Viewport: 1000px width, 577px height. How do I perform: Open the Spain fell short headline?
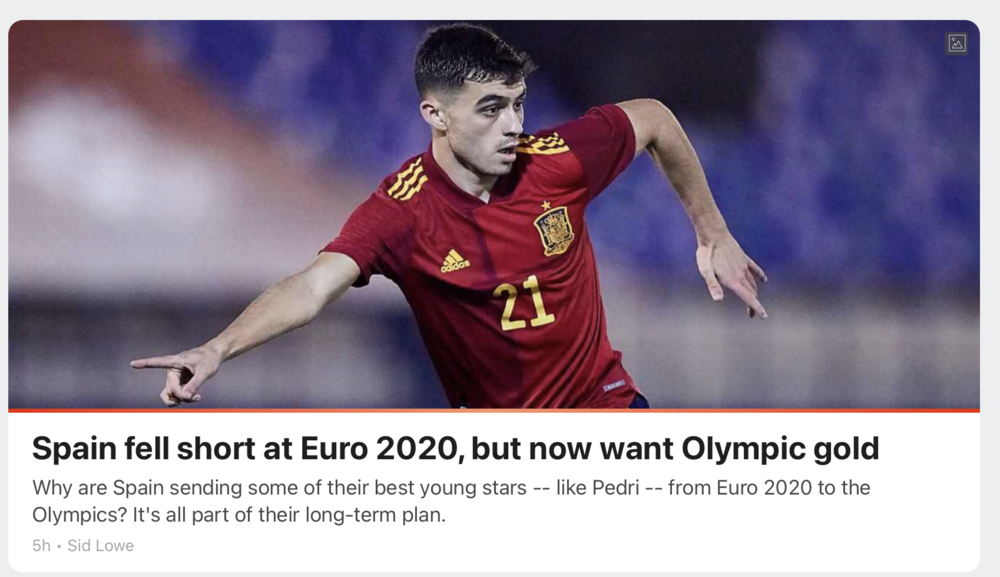[x=455, y=448]
